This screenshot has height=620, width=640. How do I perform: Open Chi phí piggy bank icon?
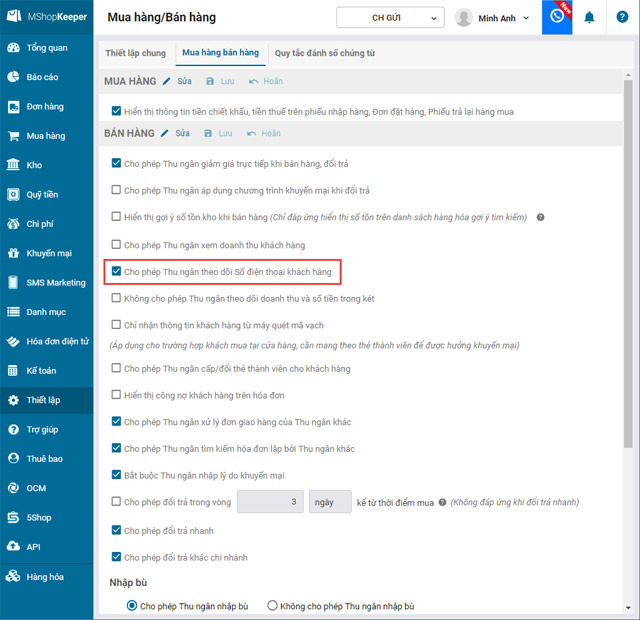[x=13, y=224]
